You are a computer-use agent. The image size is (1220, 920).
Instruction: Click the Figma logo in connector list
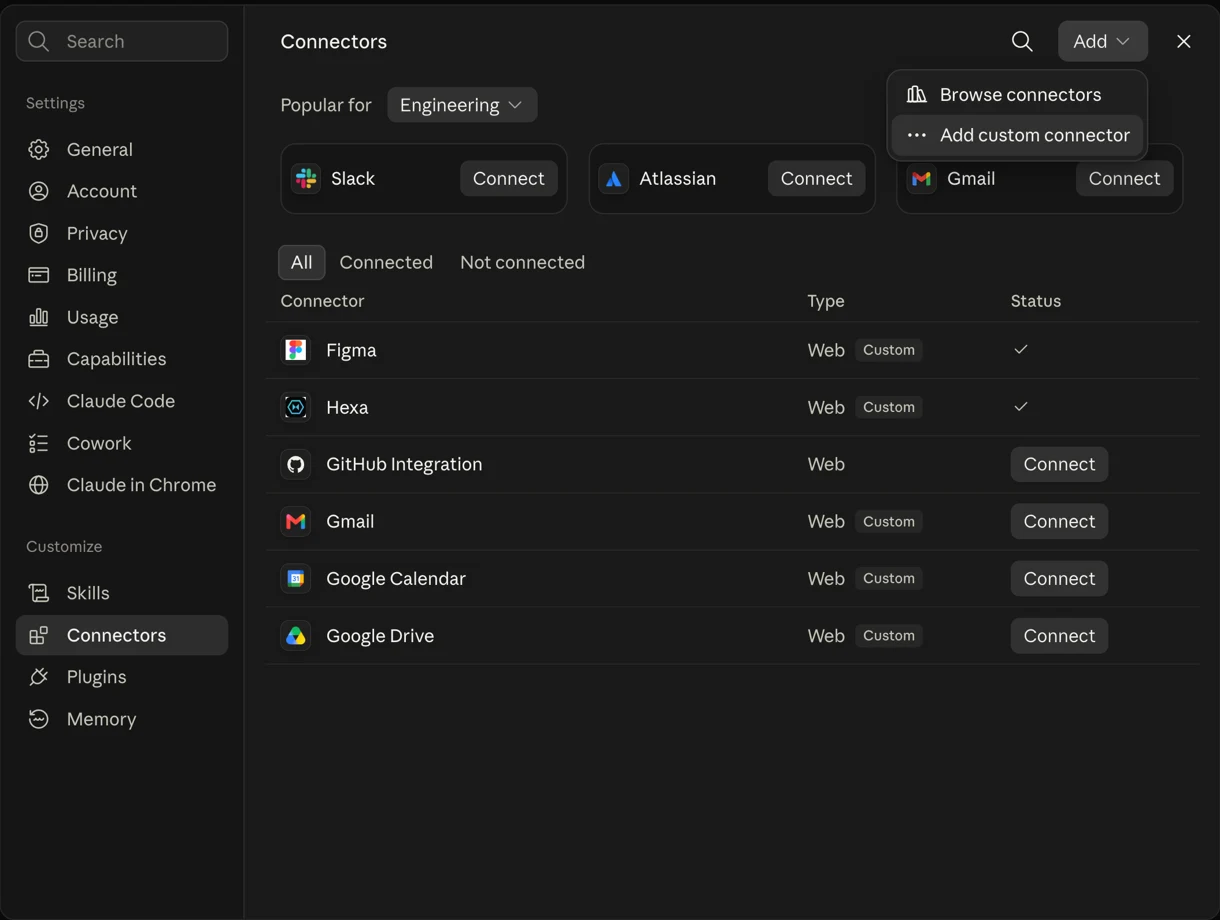(x=296, y=350)
